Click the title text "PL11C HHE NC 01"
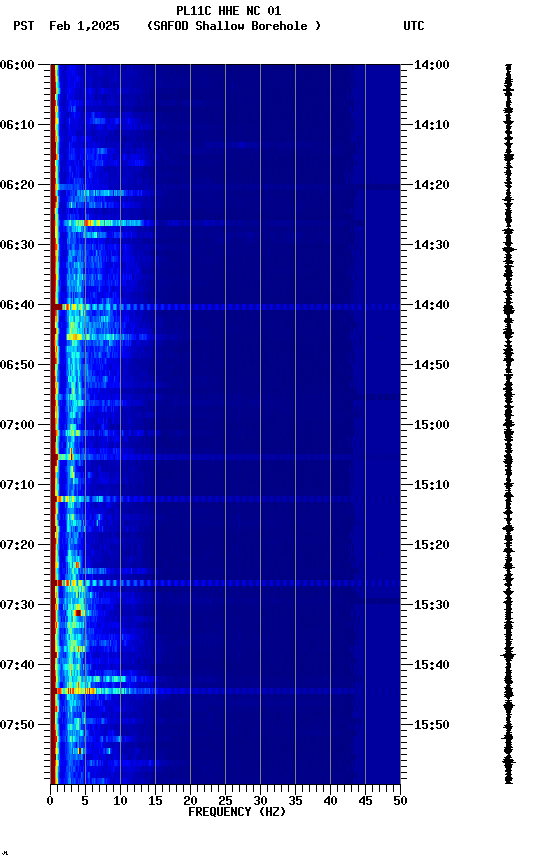 click(x=229, y=10)
